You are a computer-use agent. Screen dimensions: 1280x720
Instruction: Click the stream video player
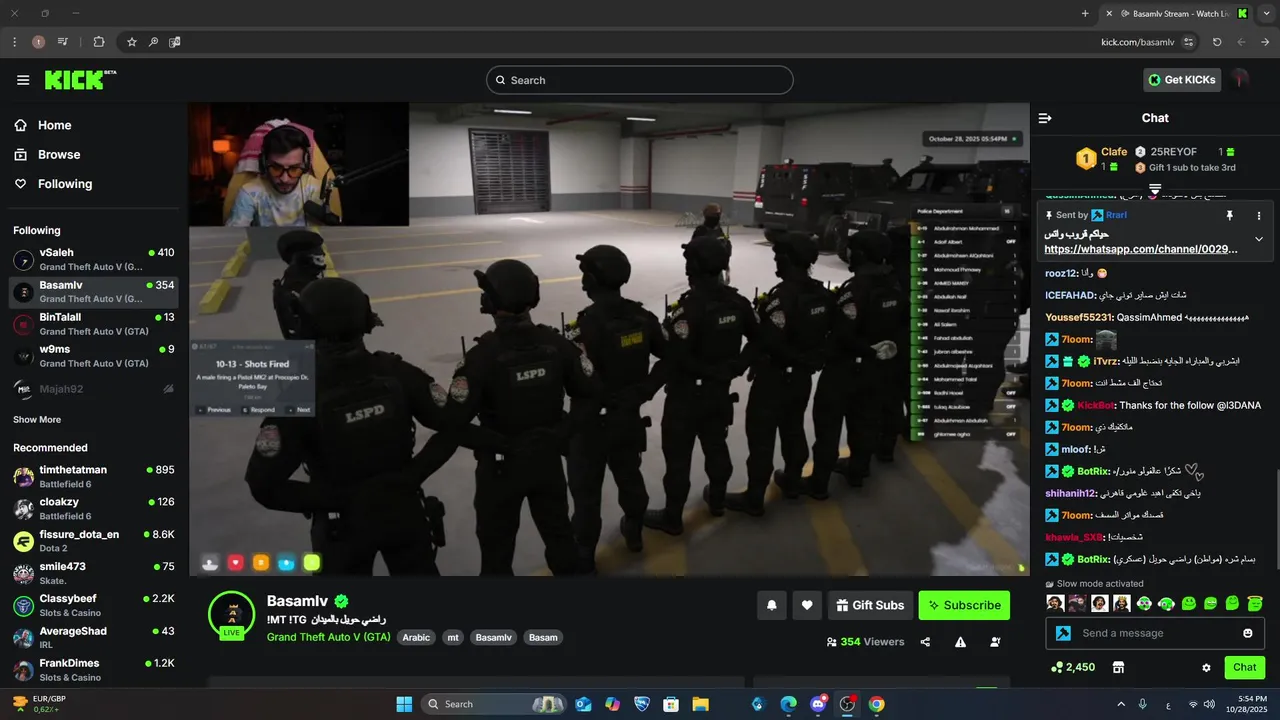pyautogui.click(x=609, y=339)
